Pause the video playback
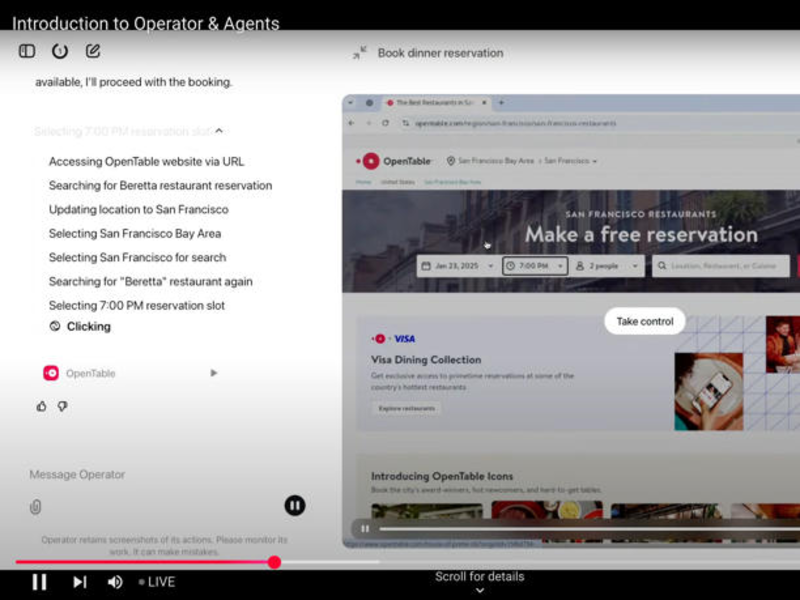800x600 pixels. (x=39, y=582)
